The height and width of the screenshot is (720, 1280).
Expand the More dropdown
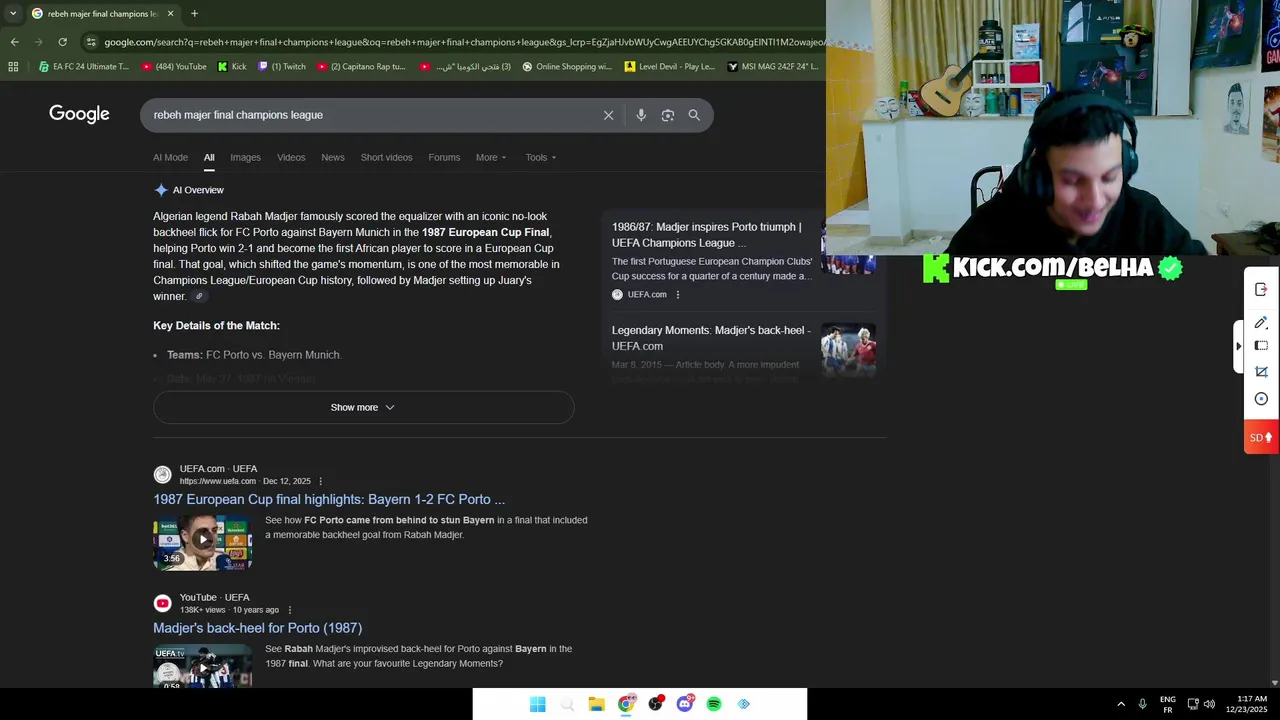[491, 157]
